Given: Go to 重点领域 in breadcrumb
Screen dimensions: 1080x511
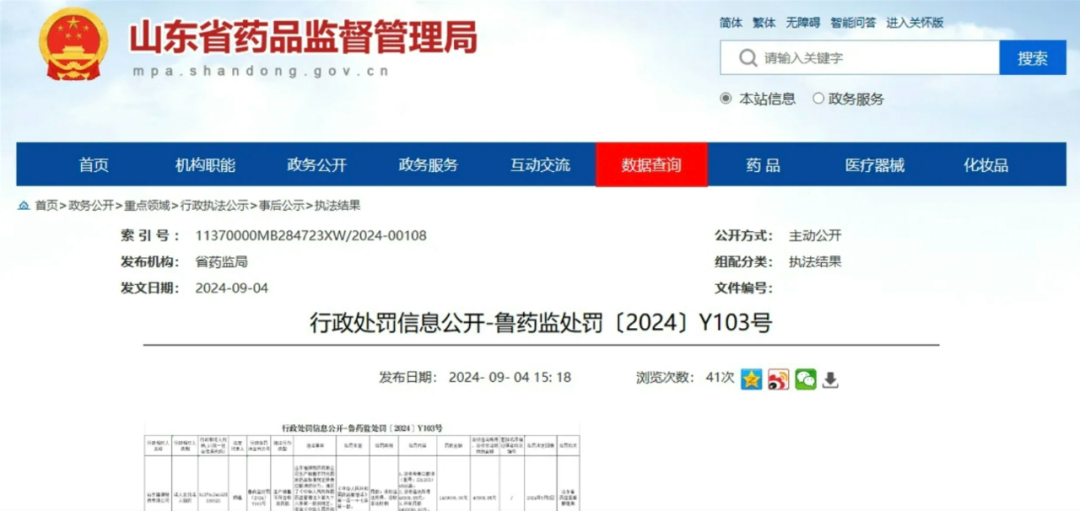Looking at the screenshot, I should coord(147,206).
